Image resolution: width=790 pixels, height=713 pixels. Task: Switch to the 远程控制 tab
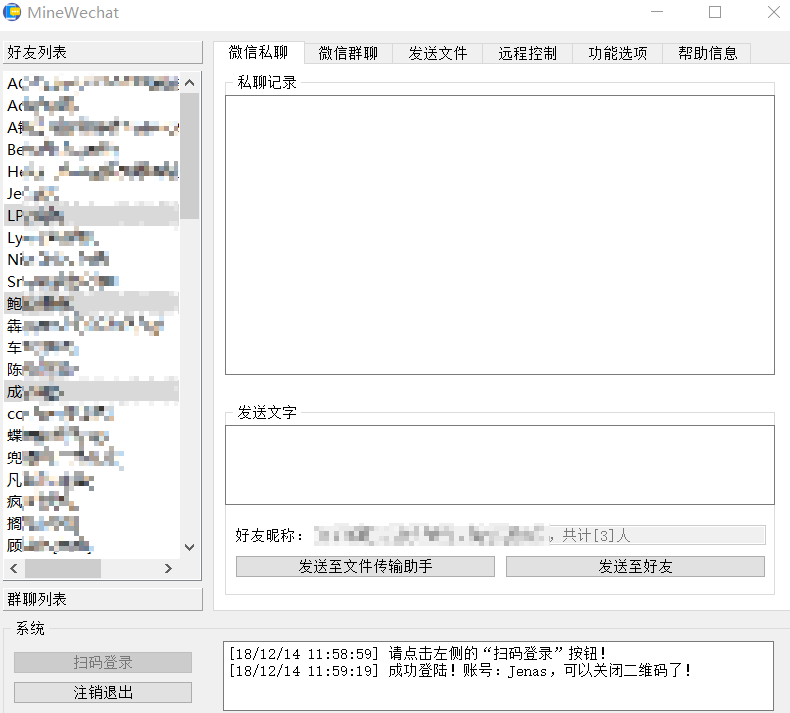528,53
